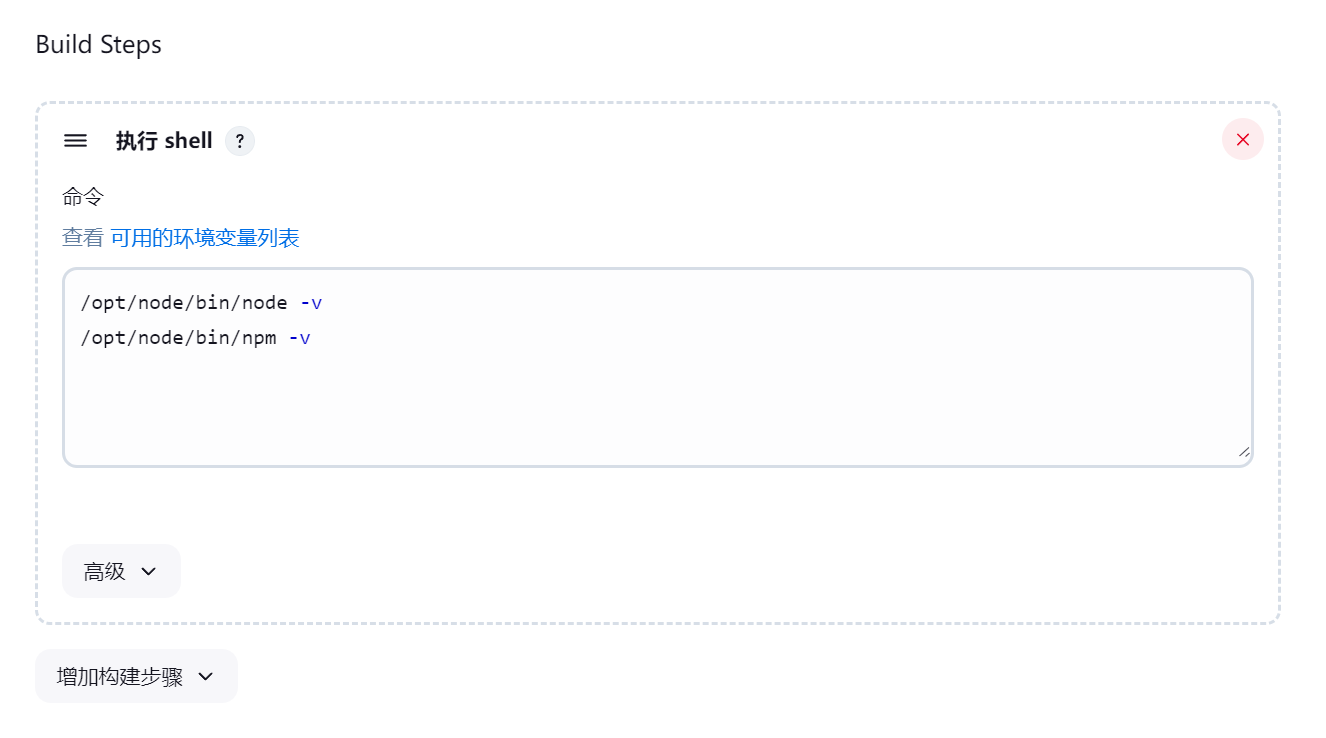Expand the 高级 chevron arrow
This screenshot has width=1326, height=738.
[149, 571]
